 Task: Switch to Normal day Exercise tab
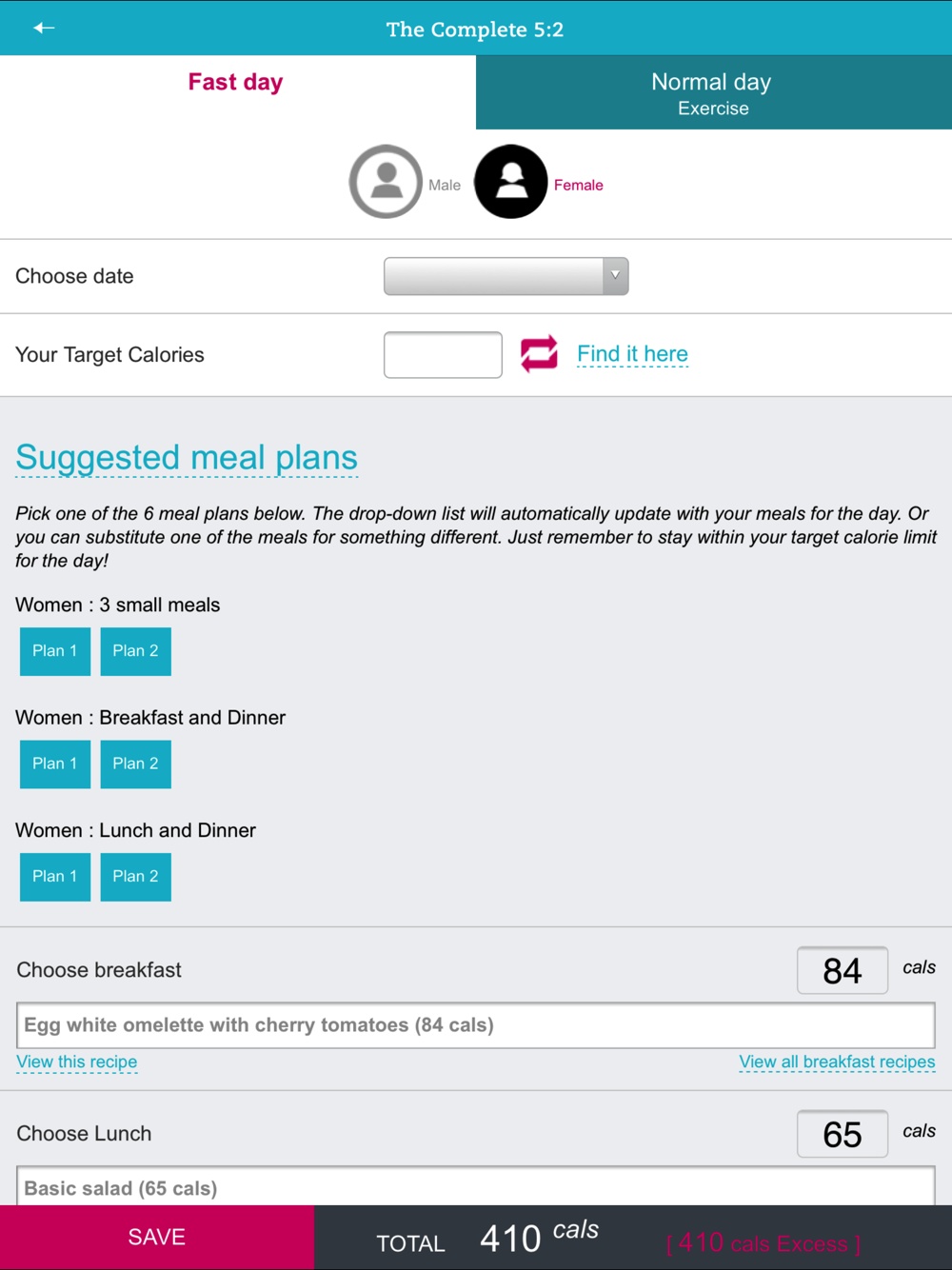(x=713, y=93)
